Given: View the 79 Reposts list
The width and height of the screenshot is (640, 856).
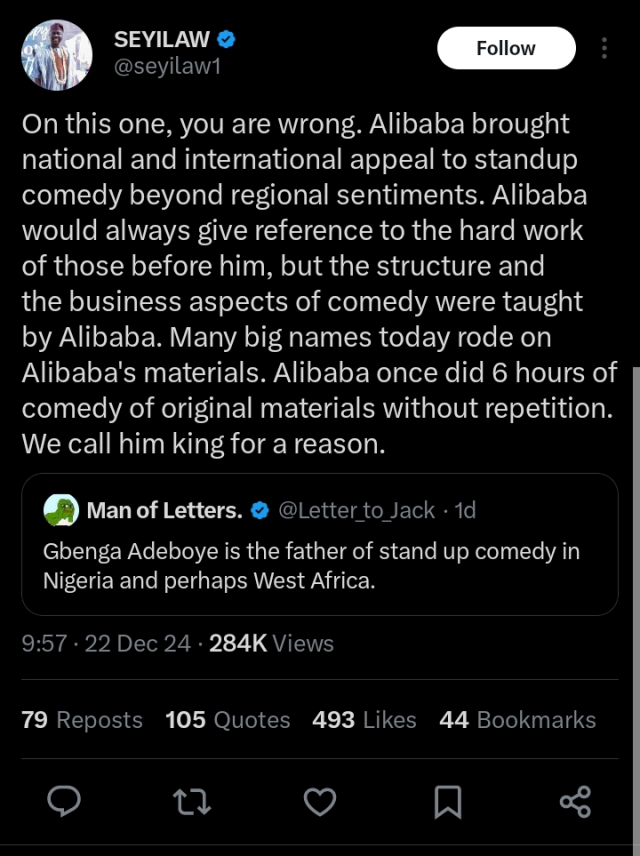Looking at the screenshot, I should [x=82, y=720].
